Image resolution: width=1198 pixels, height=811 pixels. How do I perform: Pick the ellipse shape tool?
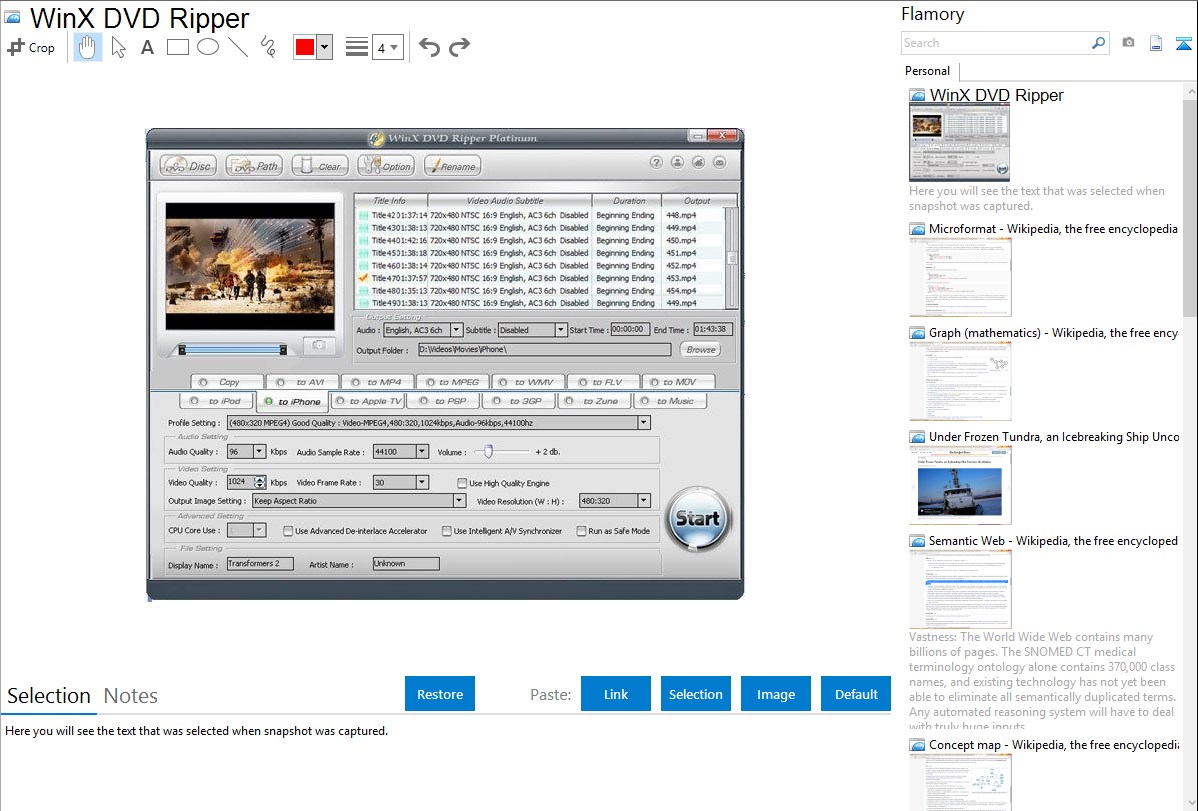pyautogui.click(x=208, y=47)
